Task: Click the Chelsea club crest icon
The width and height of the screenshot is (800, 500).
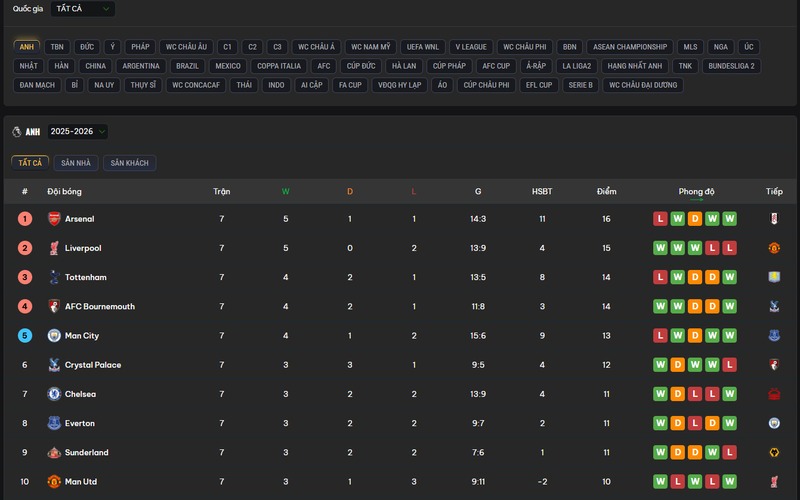Action: point(54,394)
